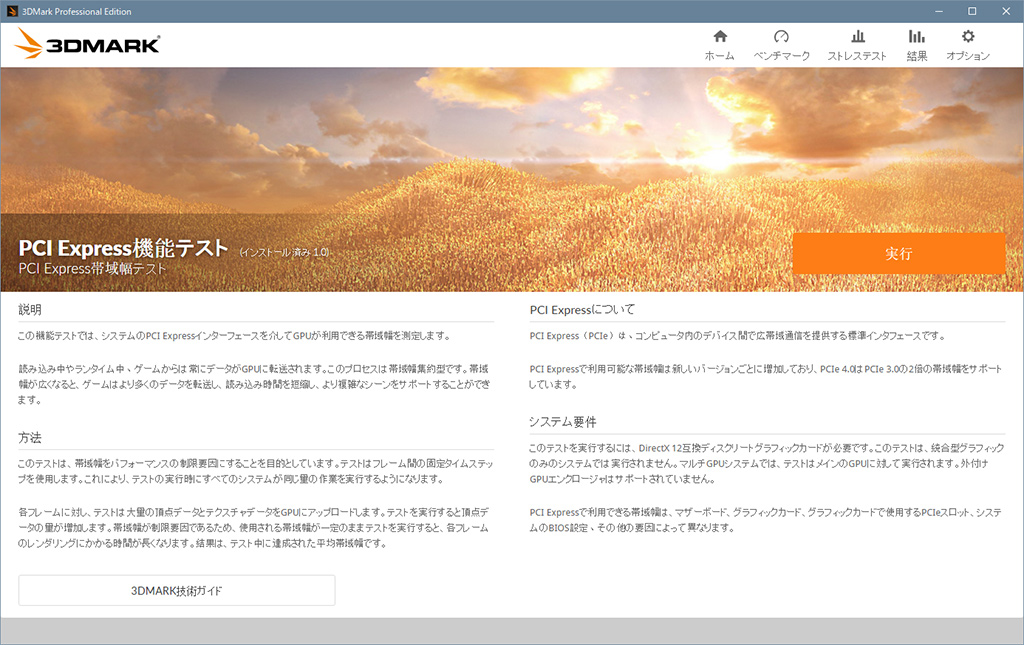This screenshot has width=1024, height=645.
Task: Select the ストレステスト text label
Action: 857,56
